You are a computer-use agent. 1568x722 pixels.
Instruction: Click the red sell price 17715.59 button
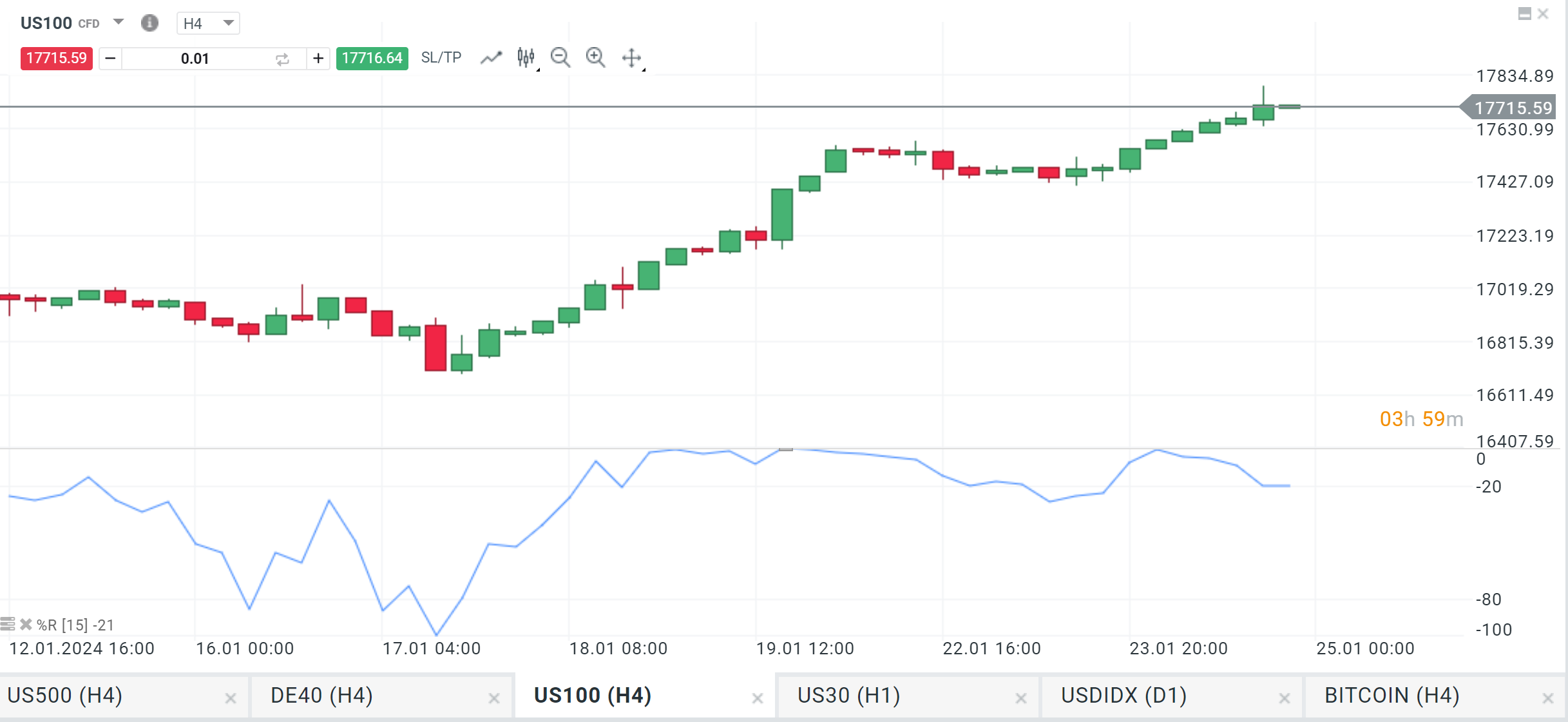coord(57,58)
